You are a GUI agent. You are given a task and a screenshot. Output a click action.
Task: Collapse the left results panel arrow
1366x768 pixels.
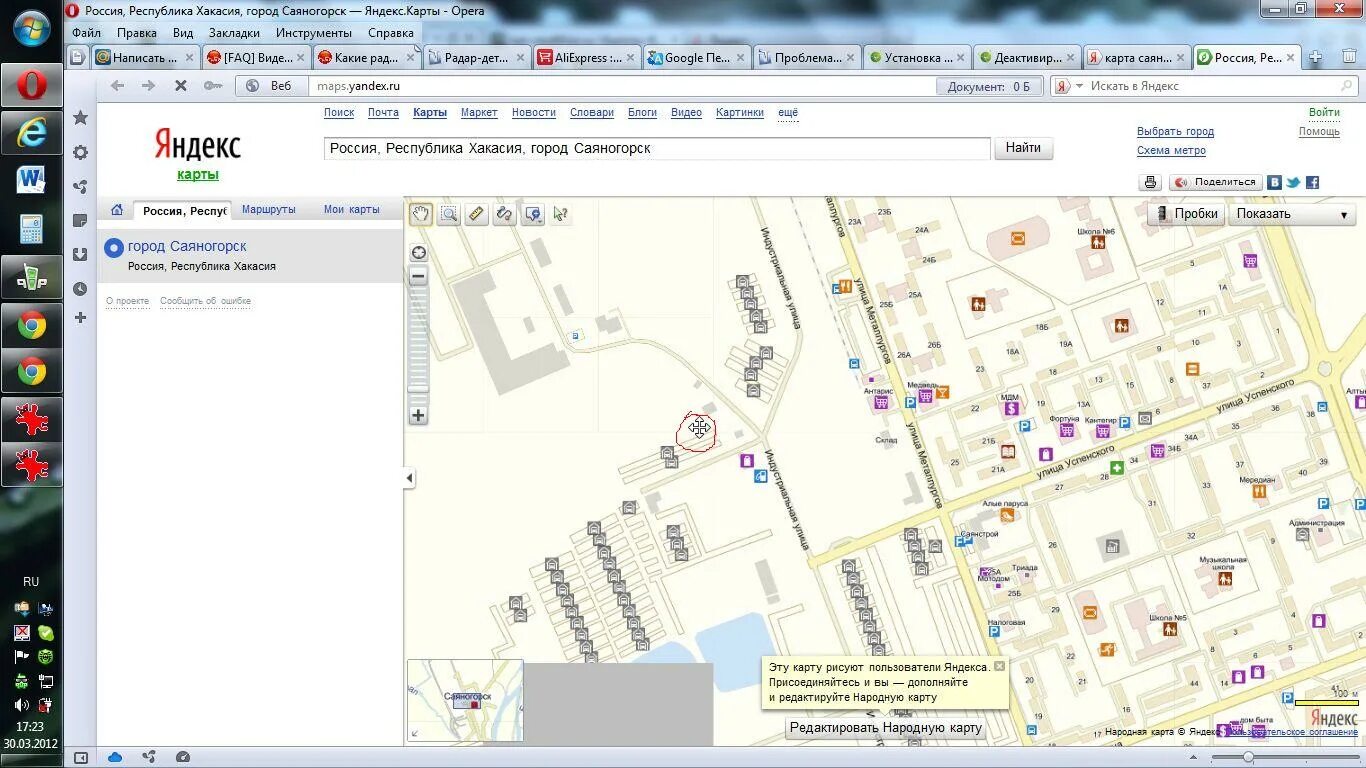tap(409, 478)
